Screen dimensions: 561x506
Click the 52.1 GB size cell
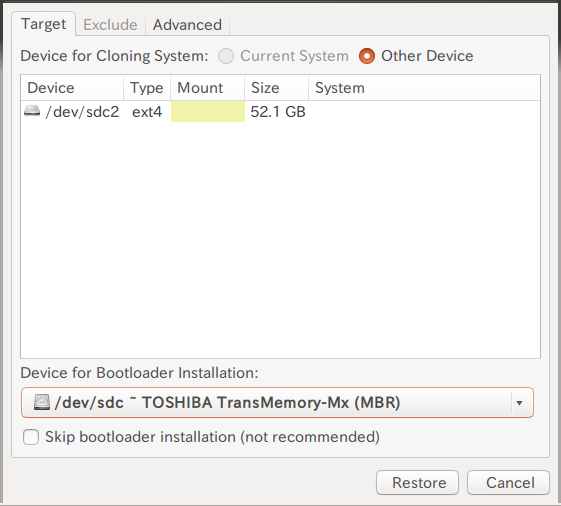click(x=278, y=112)
